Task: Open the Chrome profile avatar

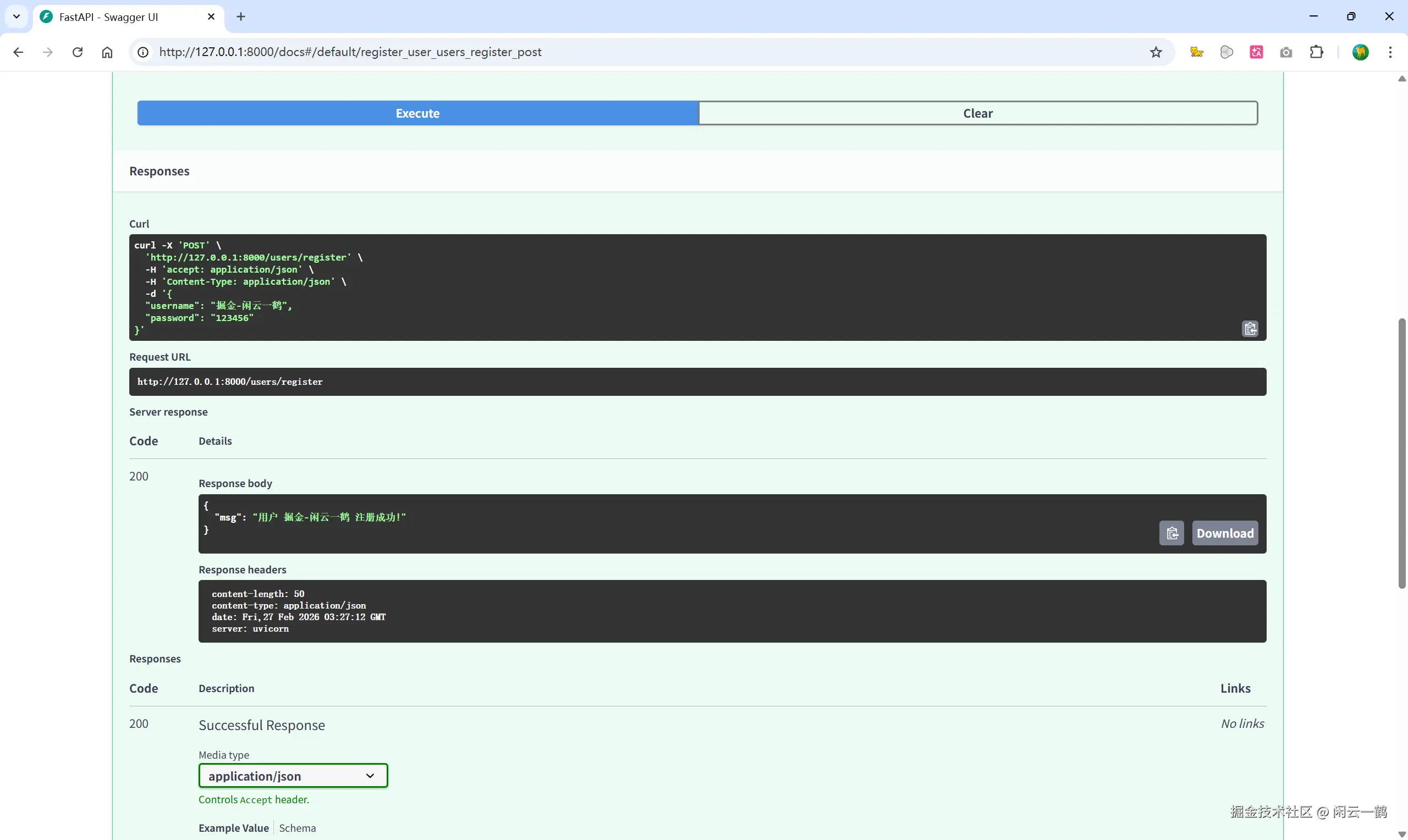Action: coord(1361,52)
